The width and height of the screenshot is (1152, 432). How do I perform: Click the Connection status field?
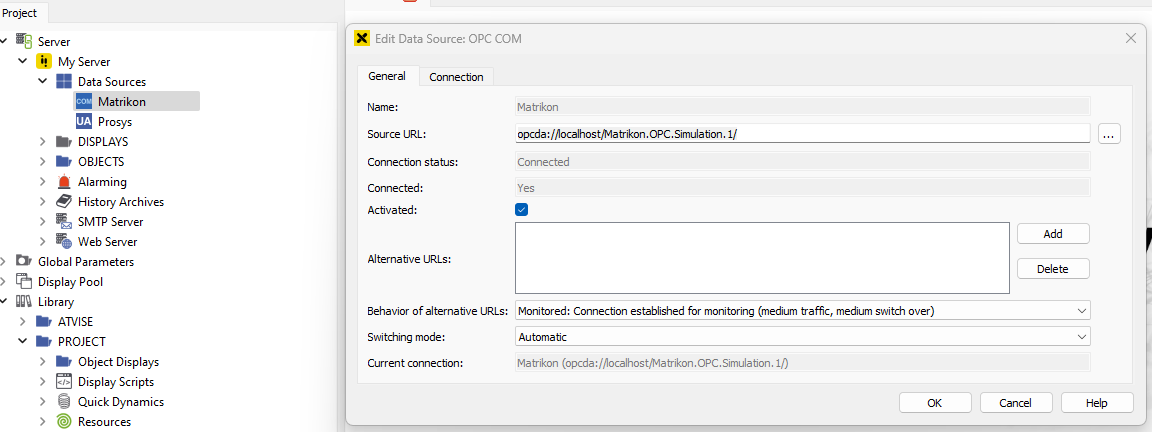[803, 162]
